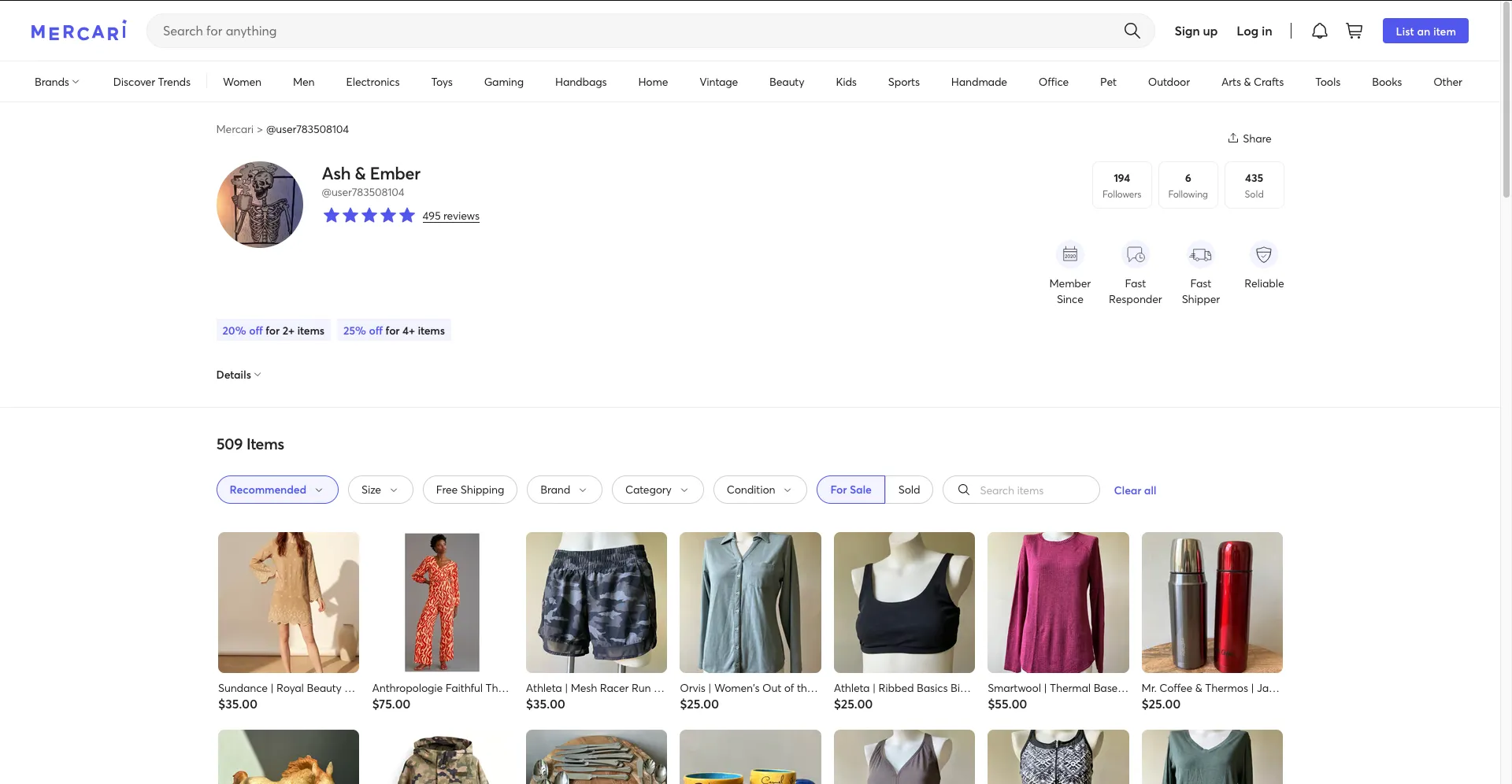Viewport: 1512px width, 784px height.
Task: Click the Mercari logo
Action: (79, 31)
